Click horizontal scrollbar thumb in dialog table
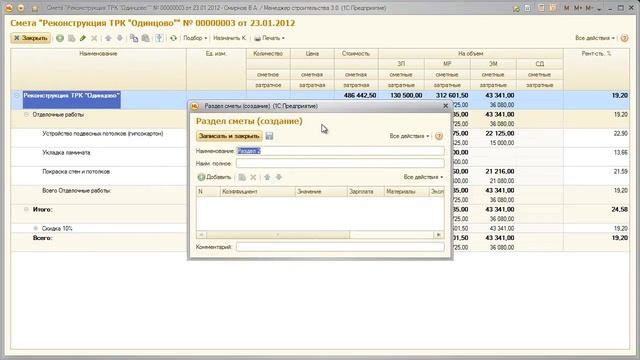The height and width of the screenshot is (360, 640). tap(278, 235)
